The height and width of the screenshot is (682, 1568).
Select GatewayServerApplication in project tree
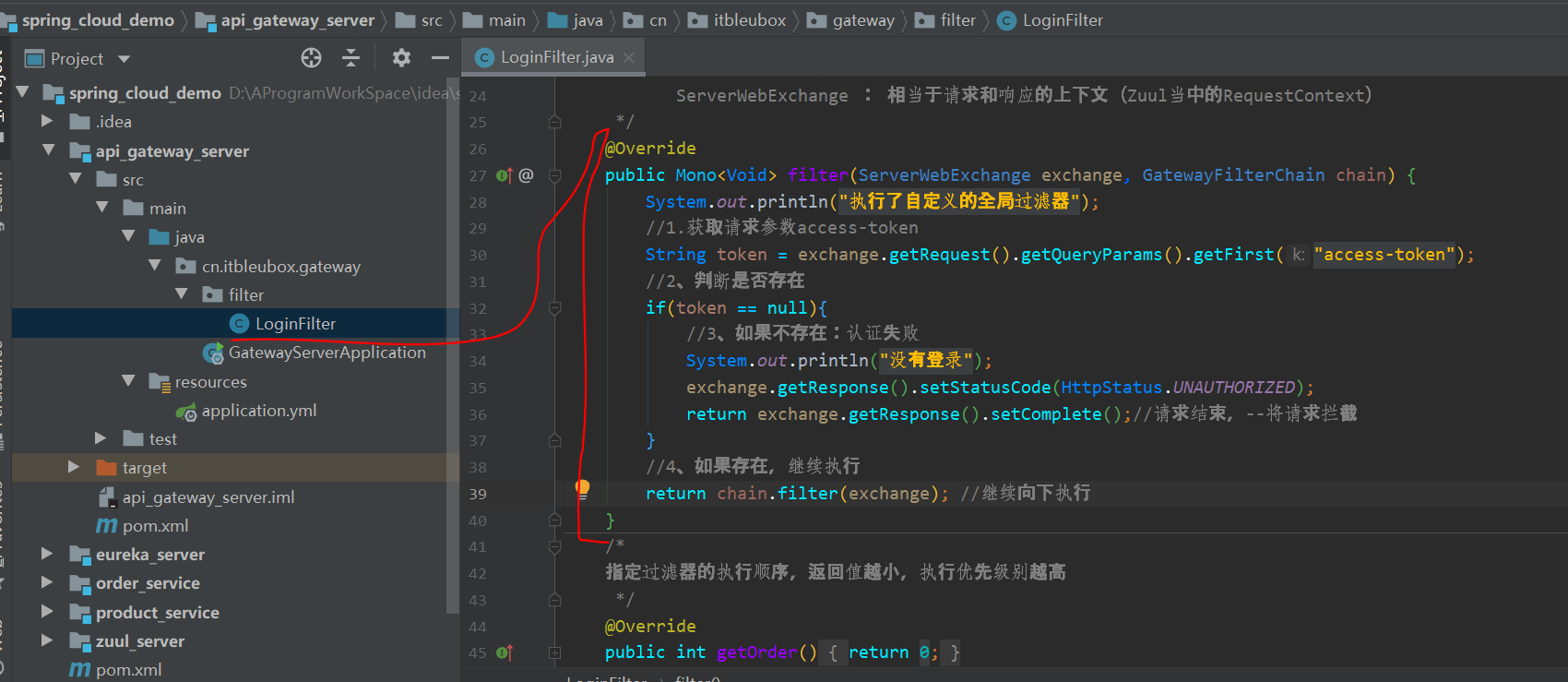[327, 353]
